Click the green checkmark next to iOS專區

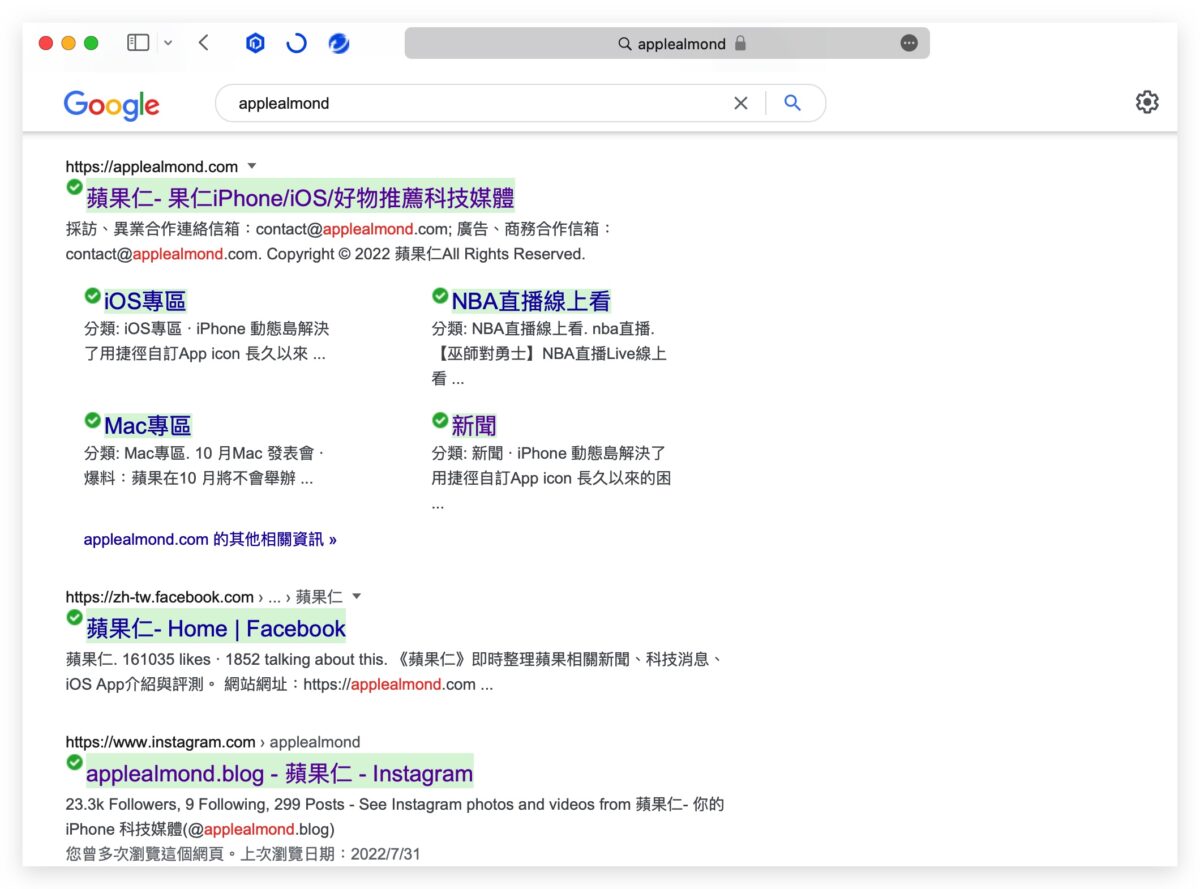93,295
